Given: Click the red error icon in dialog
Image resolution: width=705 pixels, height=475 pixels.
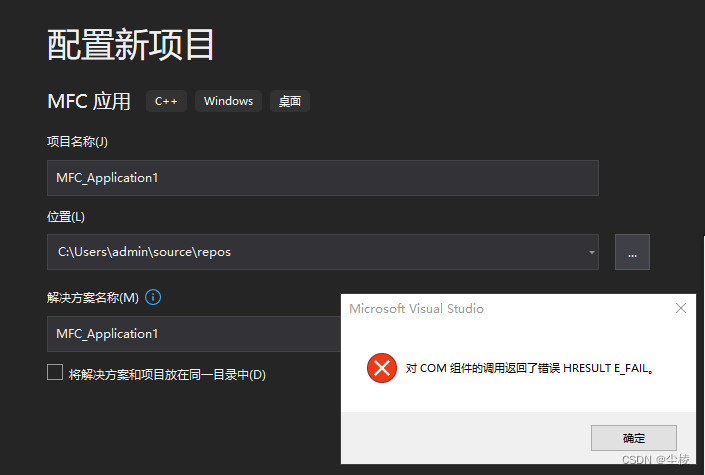Looking at the screenshot, I should [382, 368].
